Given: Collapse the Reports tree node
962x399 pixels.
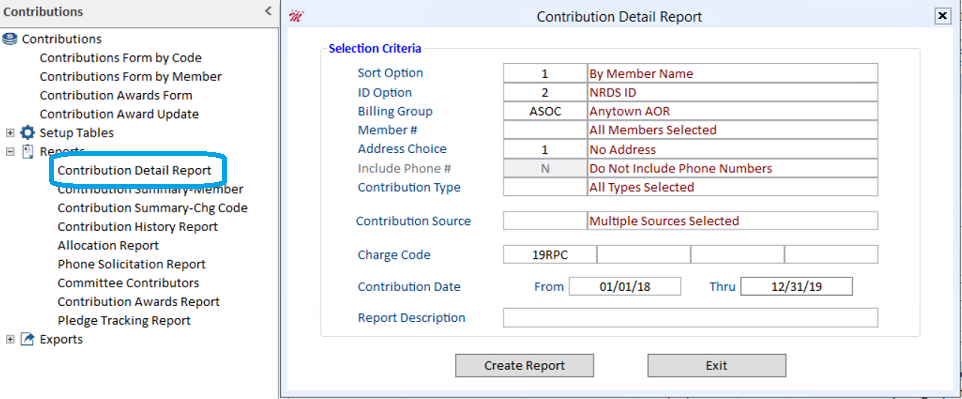Looking at the screenshot, I should 10,152.
